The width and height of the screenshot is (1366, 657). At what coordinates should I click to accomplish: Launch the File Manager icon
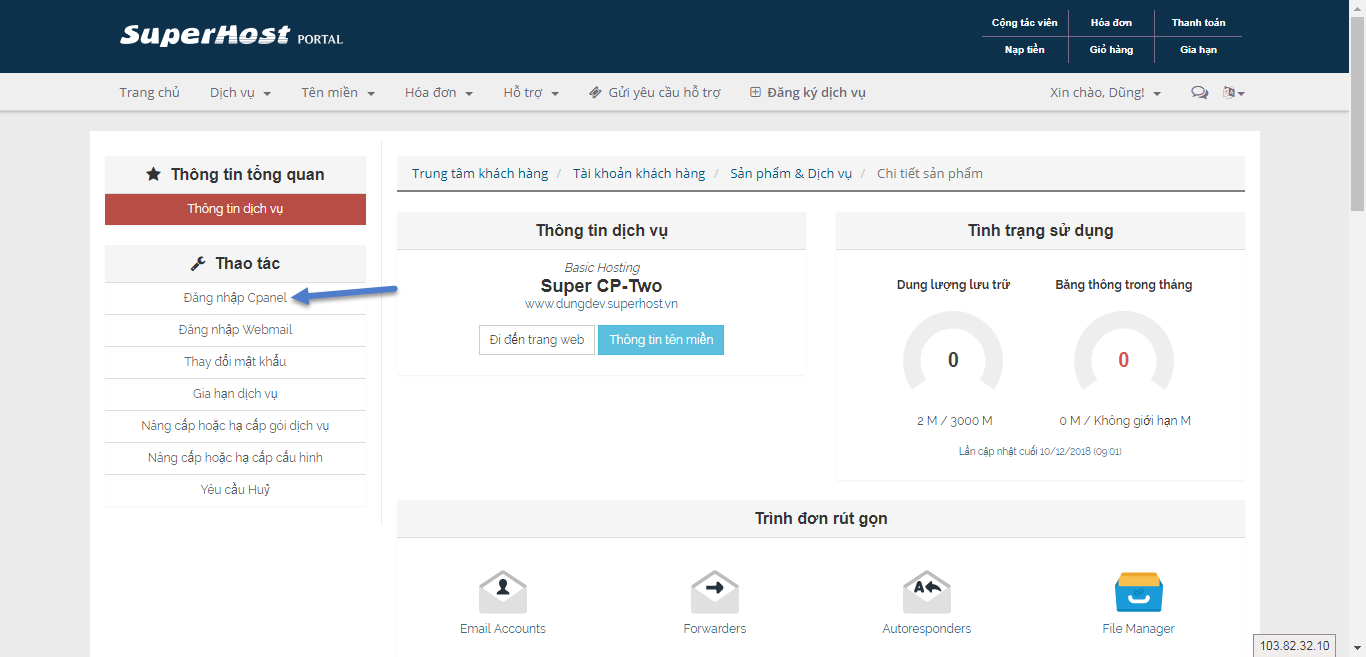pyautogui.click(x=1138, y=592)
